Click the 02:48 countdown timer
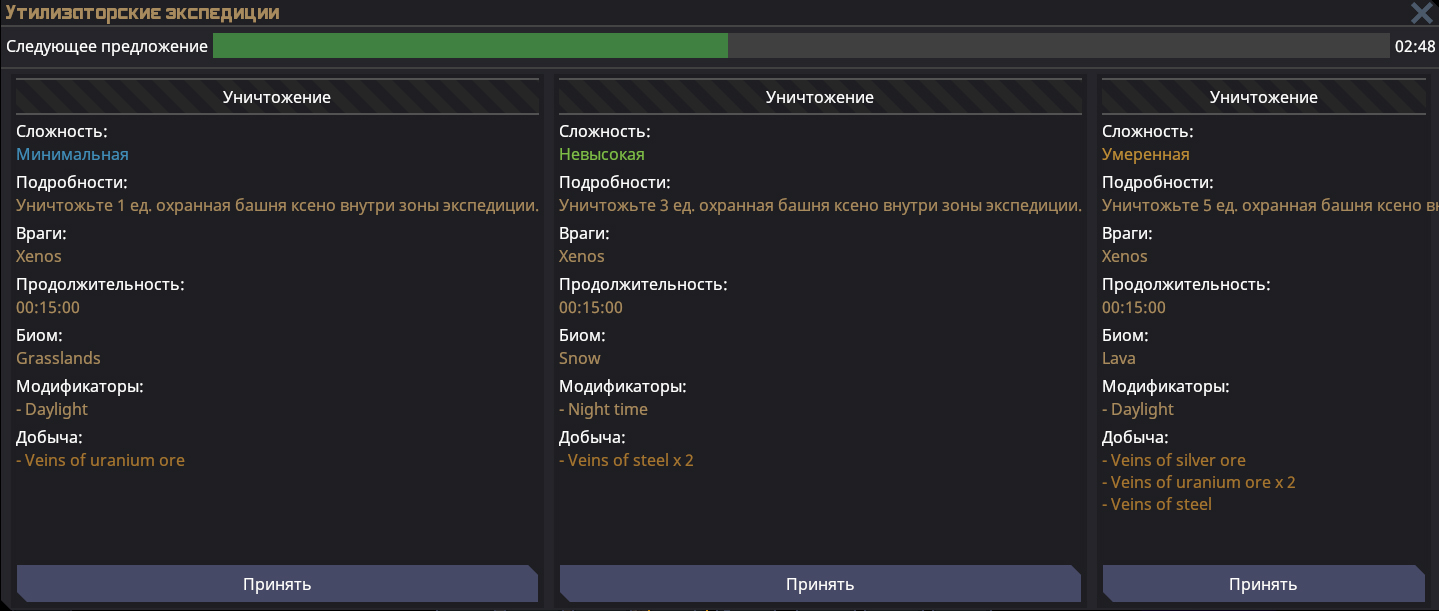 coord(1414,47)
